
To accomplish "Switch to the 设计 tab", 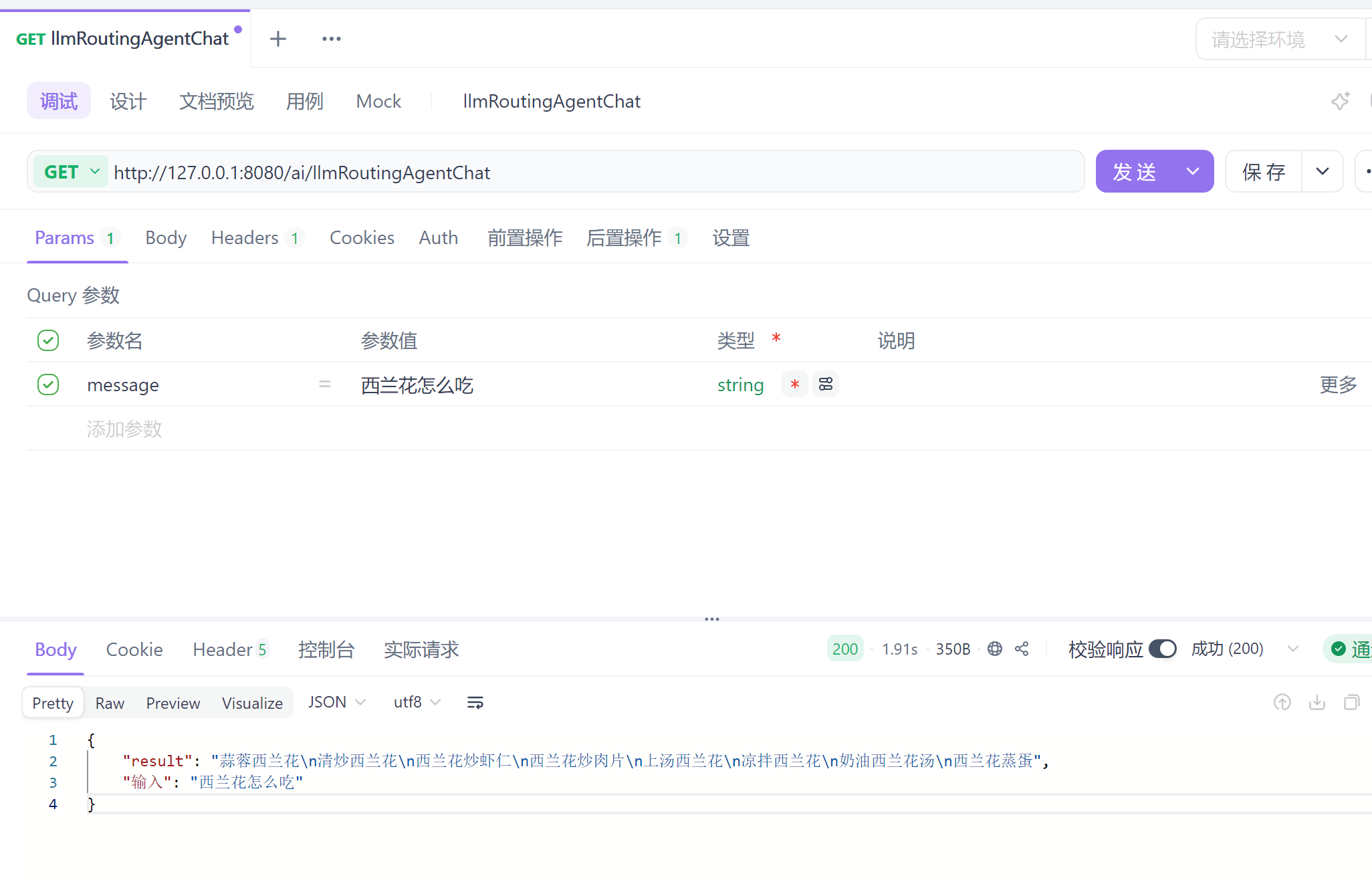I will click(x=128, y=101).
